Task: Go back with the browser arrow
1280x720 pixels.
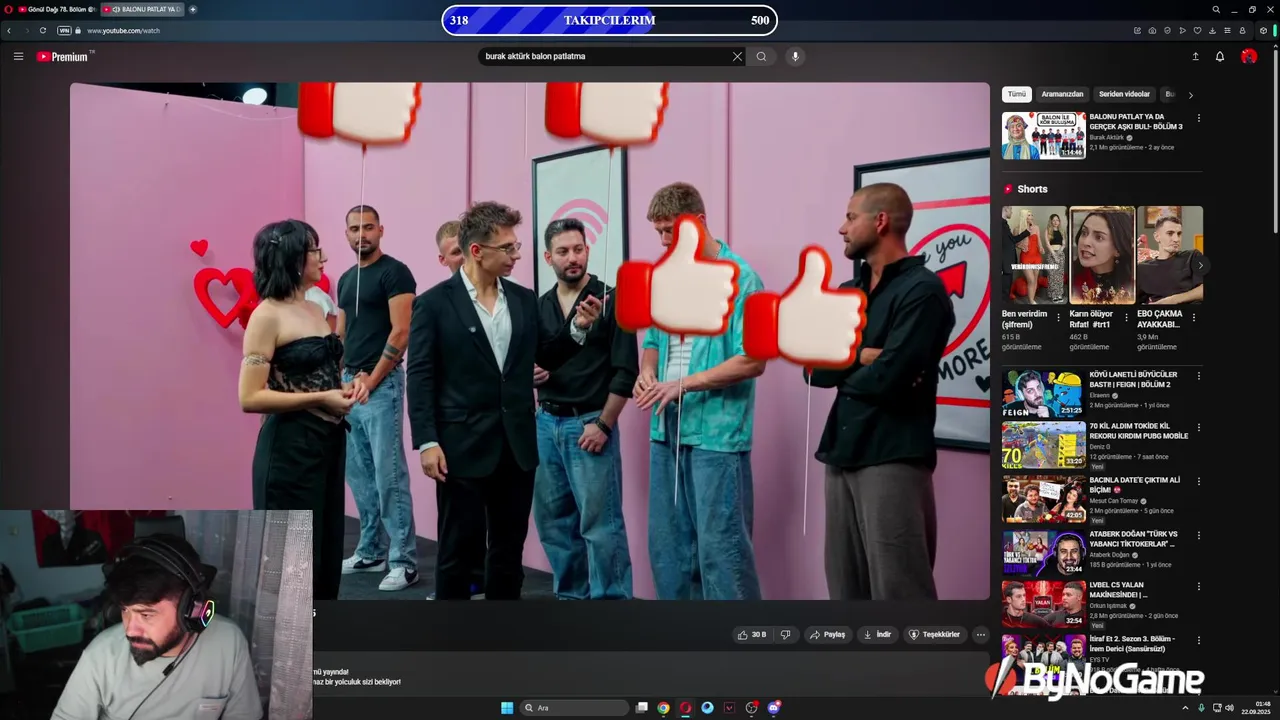Action: tap(9, 30)
